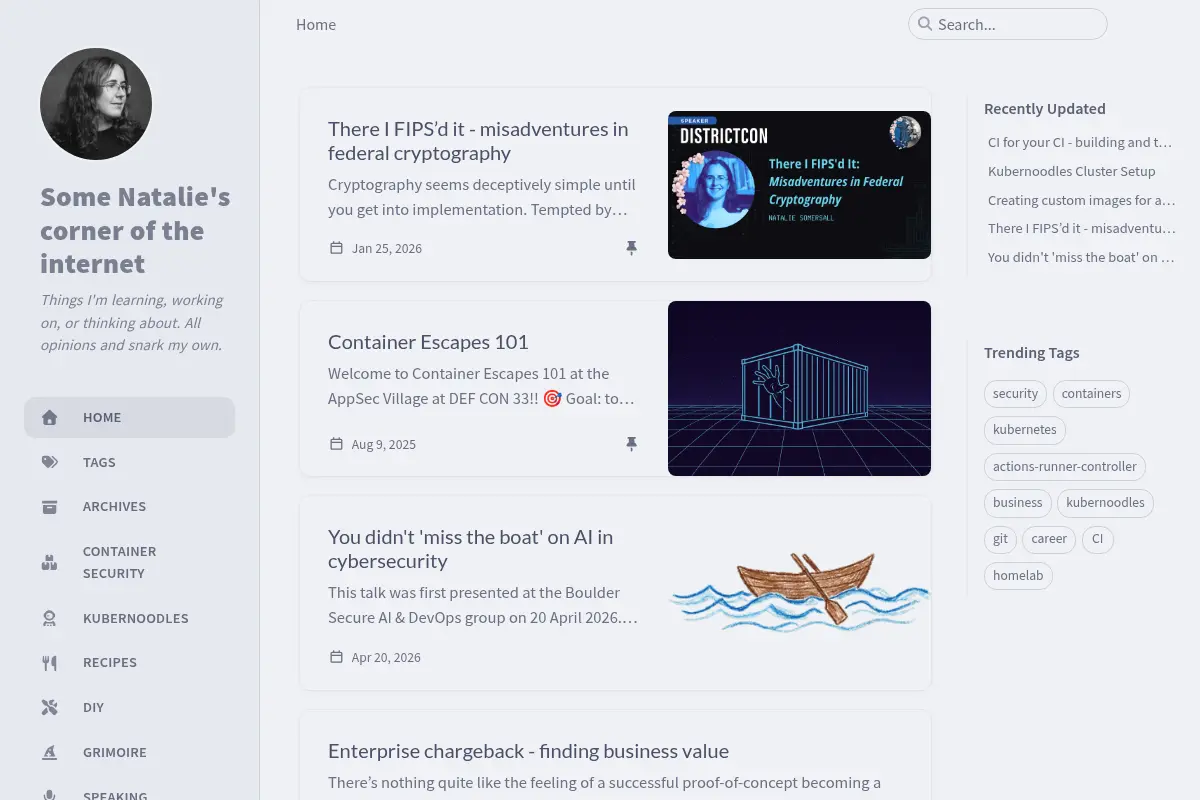Click the kubernoodles trending tag

coord(1105,502)
